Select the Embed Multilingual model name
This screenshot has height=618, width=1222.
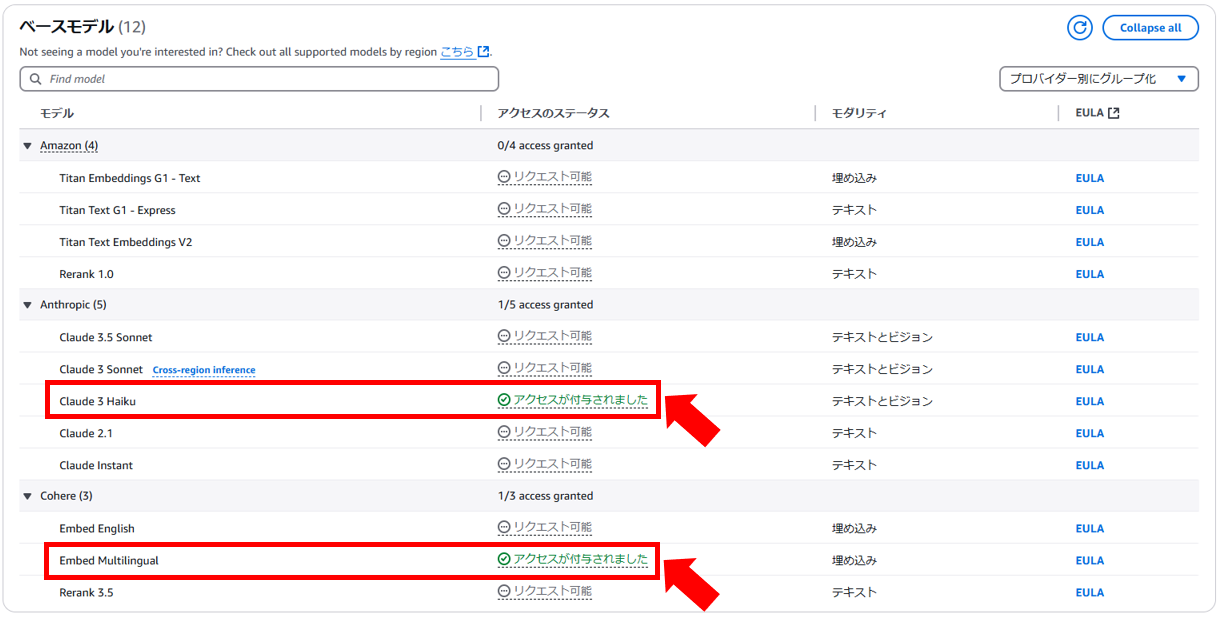point(109,560)
